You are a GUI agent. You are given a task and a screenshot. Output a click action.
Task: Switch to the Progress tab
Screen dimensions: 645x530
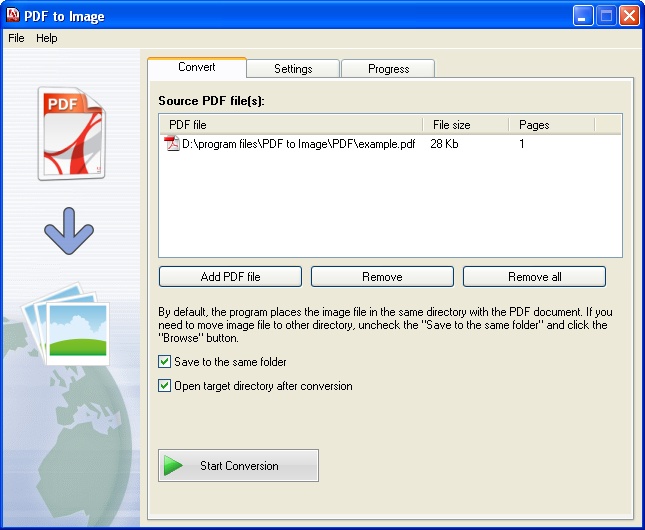tap(388, 69)
